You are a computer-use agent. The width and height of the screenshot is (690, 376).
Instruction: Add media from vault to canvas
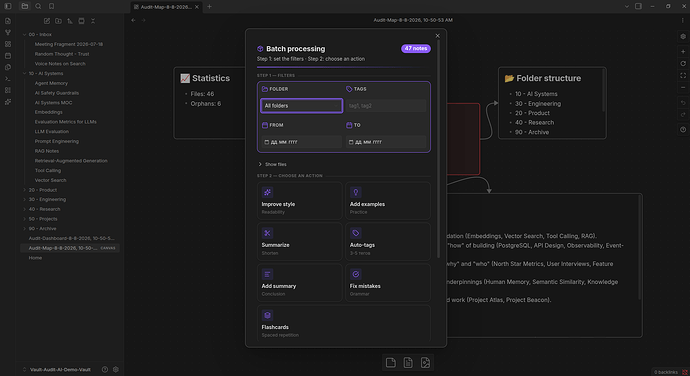[x=425, y=362]
